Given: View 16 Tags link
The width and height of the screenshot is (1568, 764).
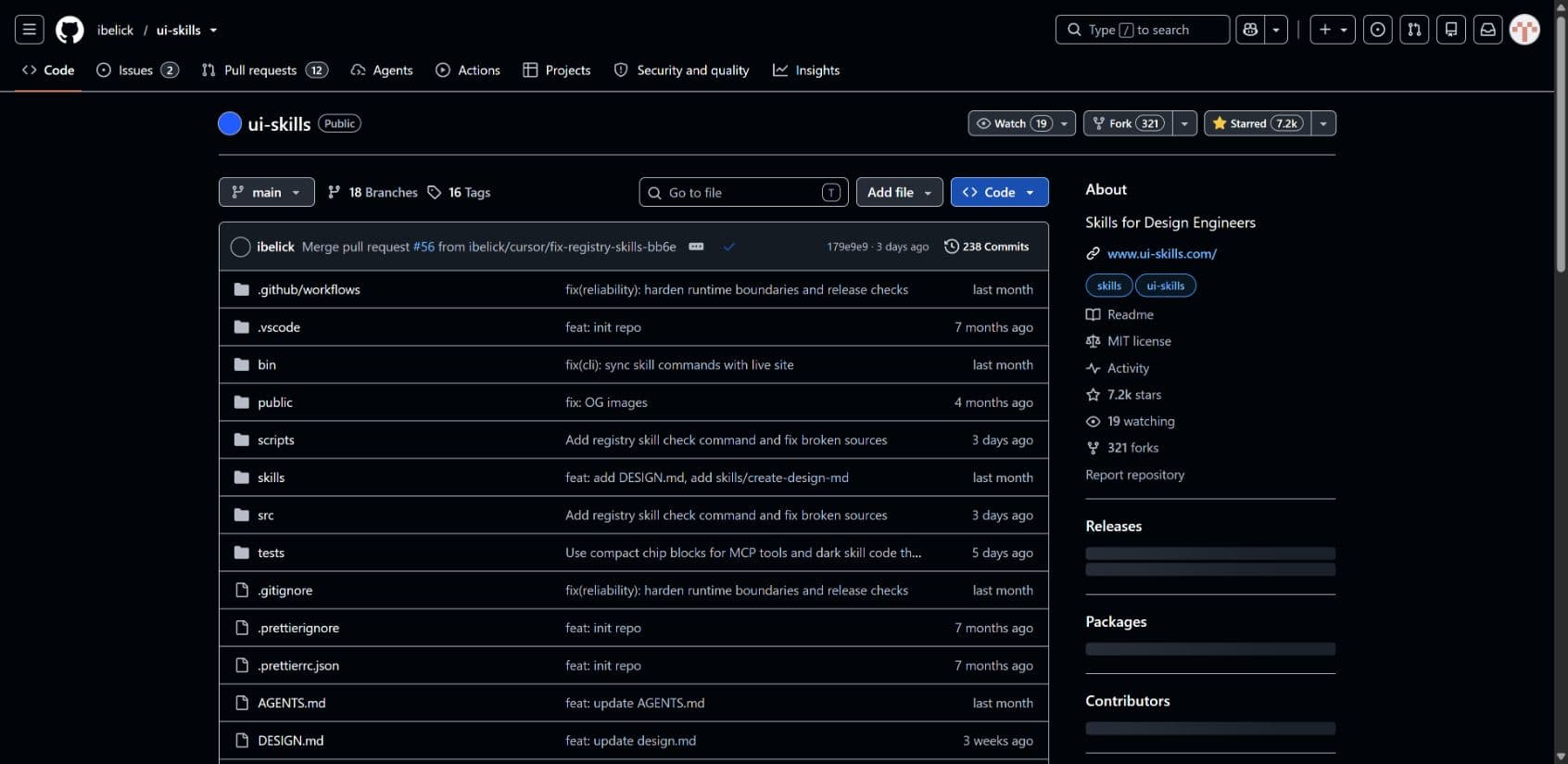Looking at the screenshot, I should click(460, 192).
